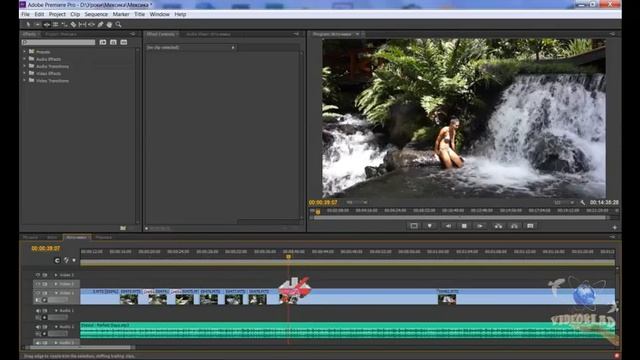Click the Add Marker button in Program Monitor
The image size is (640, 360).
pos(430,226)
